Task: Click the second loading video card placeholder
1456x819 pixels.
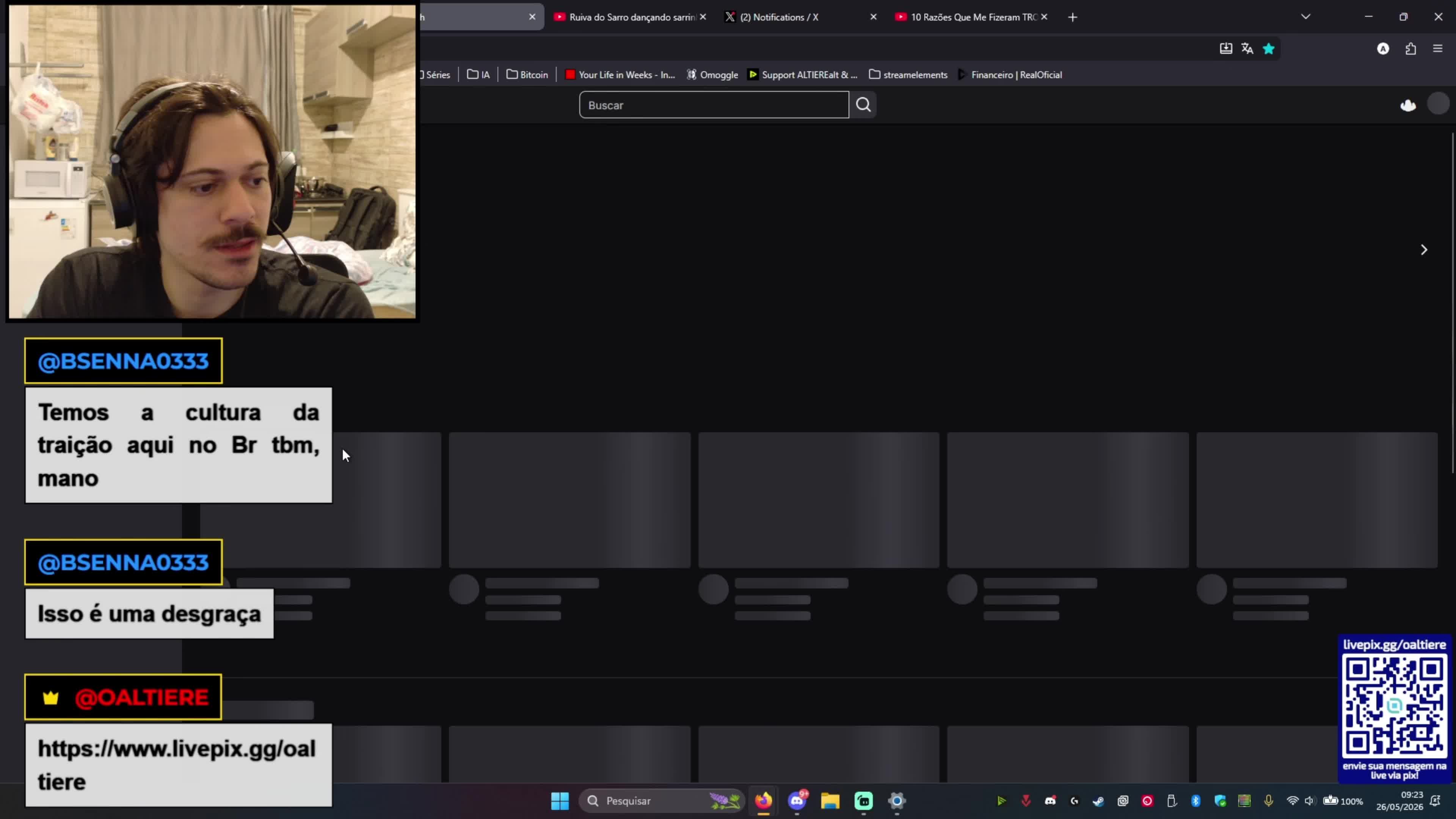Action: (570, 500)
